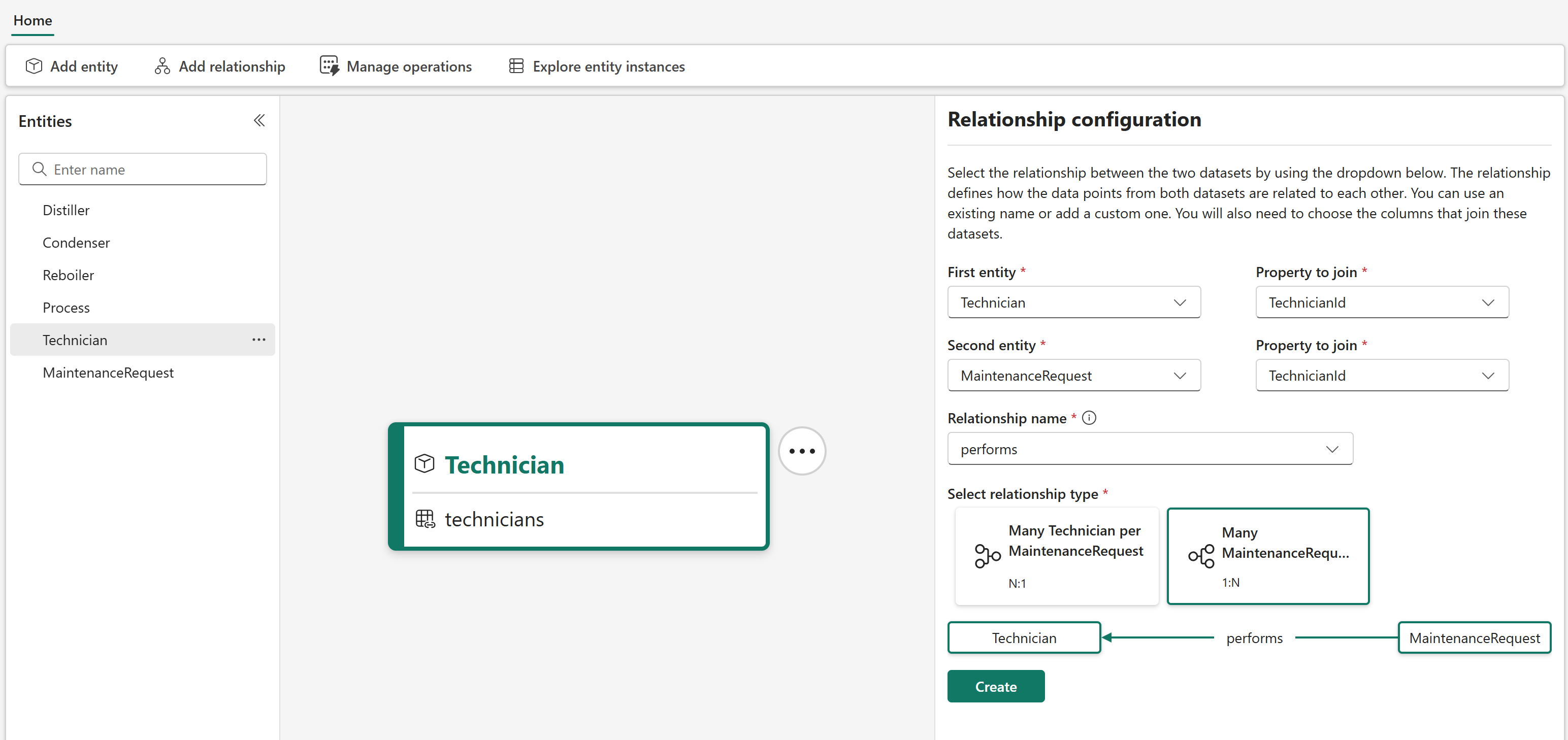Click the Select relationship type label
Viewport: 1568px width, 740px height.
(x=1023, y=493)
